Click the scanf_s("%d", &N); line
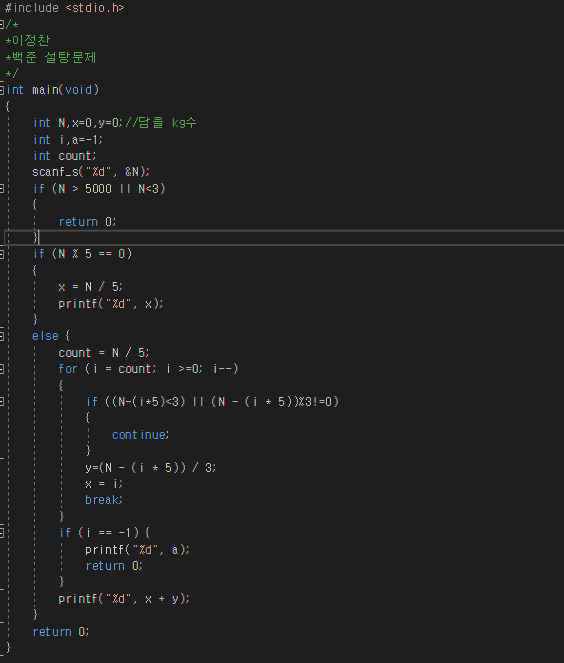The height and width of the screenshot is (663, 564). (91, 172)
